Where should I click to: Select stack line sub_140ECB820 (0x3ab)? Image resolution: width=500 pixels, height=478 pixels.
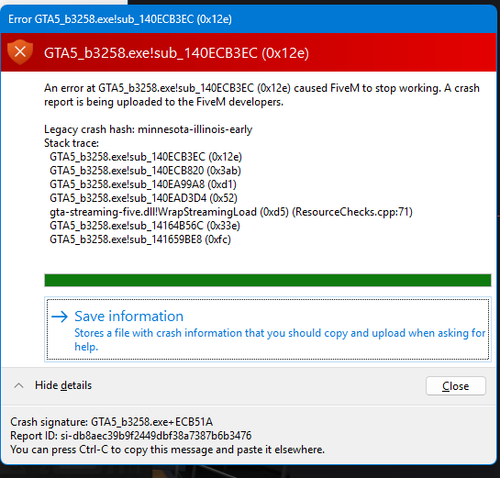point(145,171)
